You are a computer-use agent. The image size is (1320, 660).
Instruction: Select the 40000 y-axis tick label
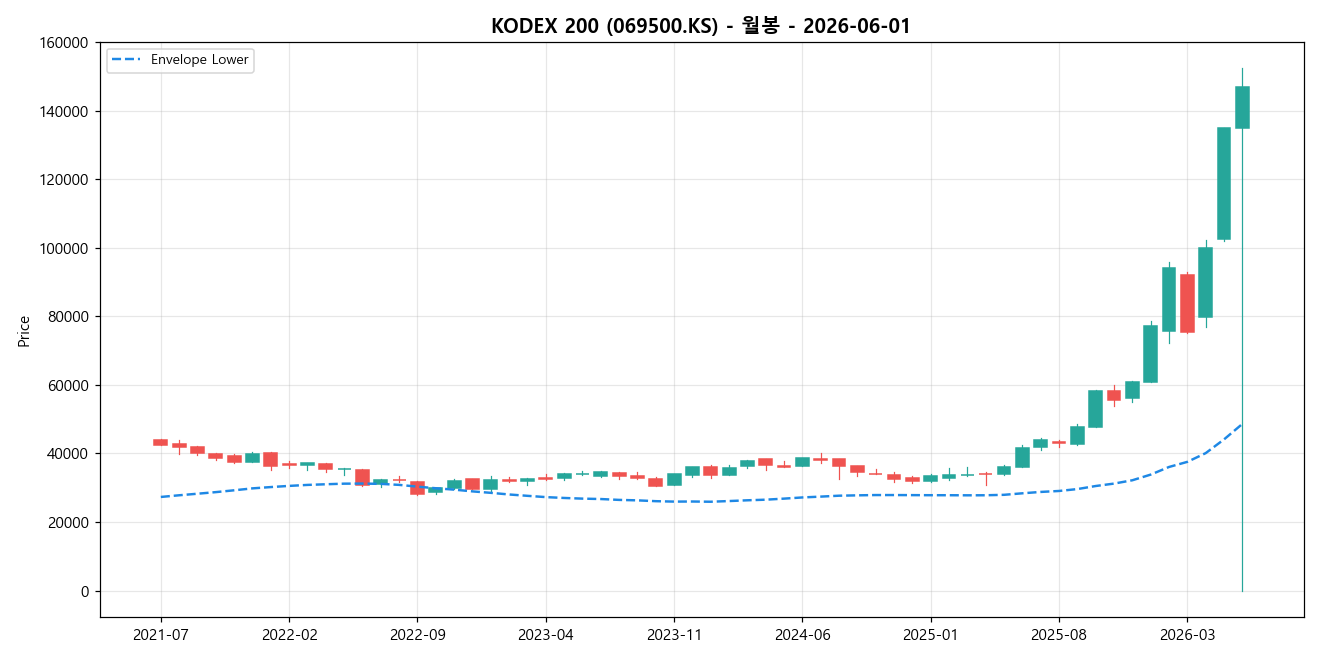pos(69,454)
